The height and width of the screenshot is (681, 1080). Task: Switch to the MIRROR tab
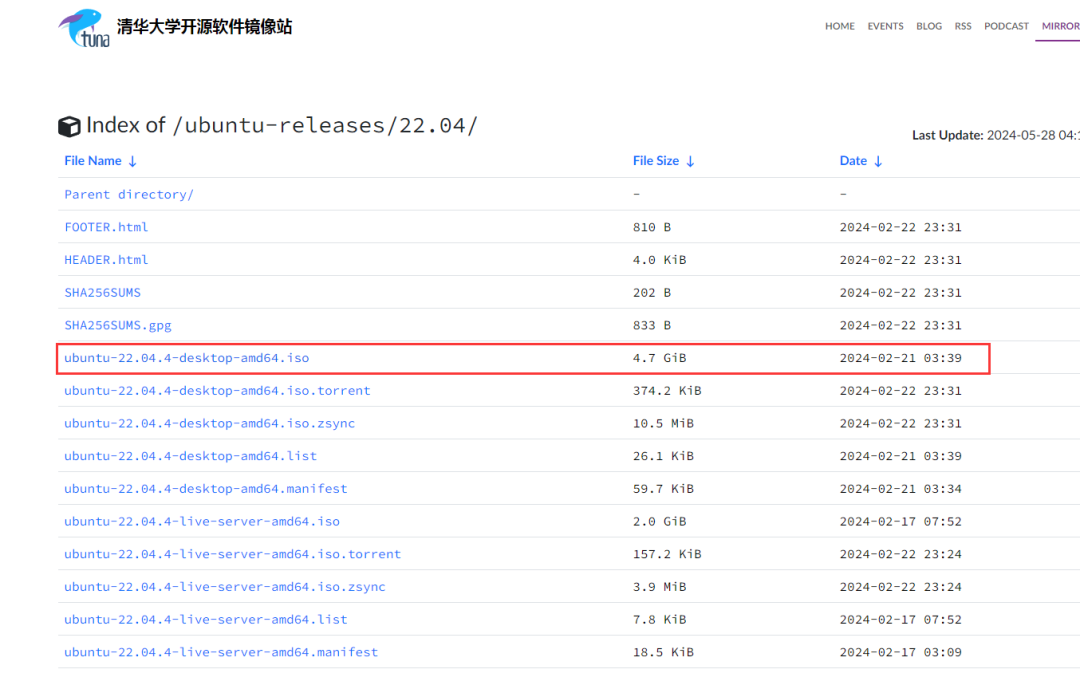tap(1059, 26)
